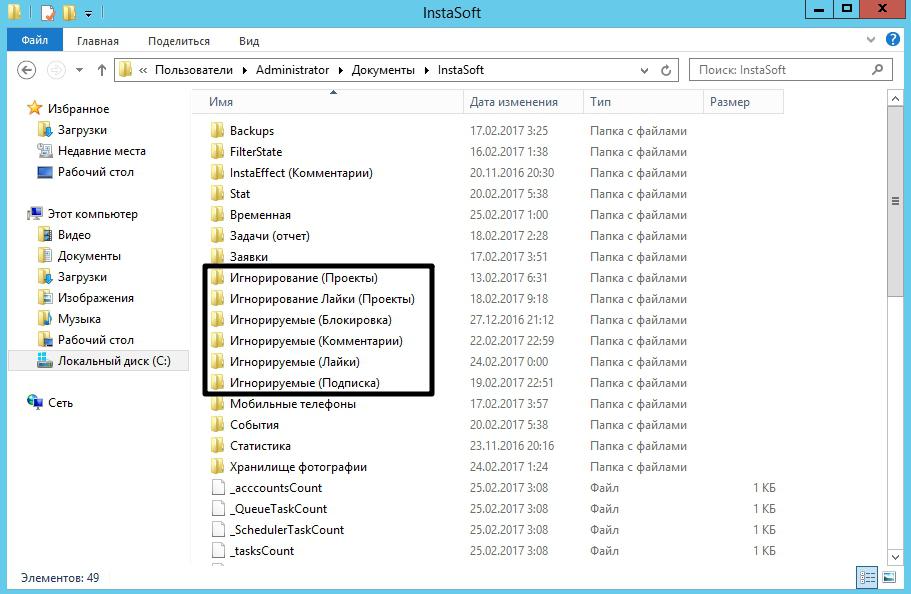Click Пользователи in the address path
Viewport: 911px width, 594px height.
(x=193, y=70)
